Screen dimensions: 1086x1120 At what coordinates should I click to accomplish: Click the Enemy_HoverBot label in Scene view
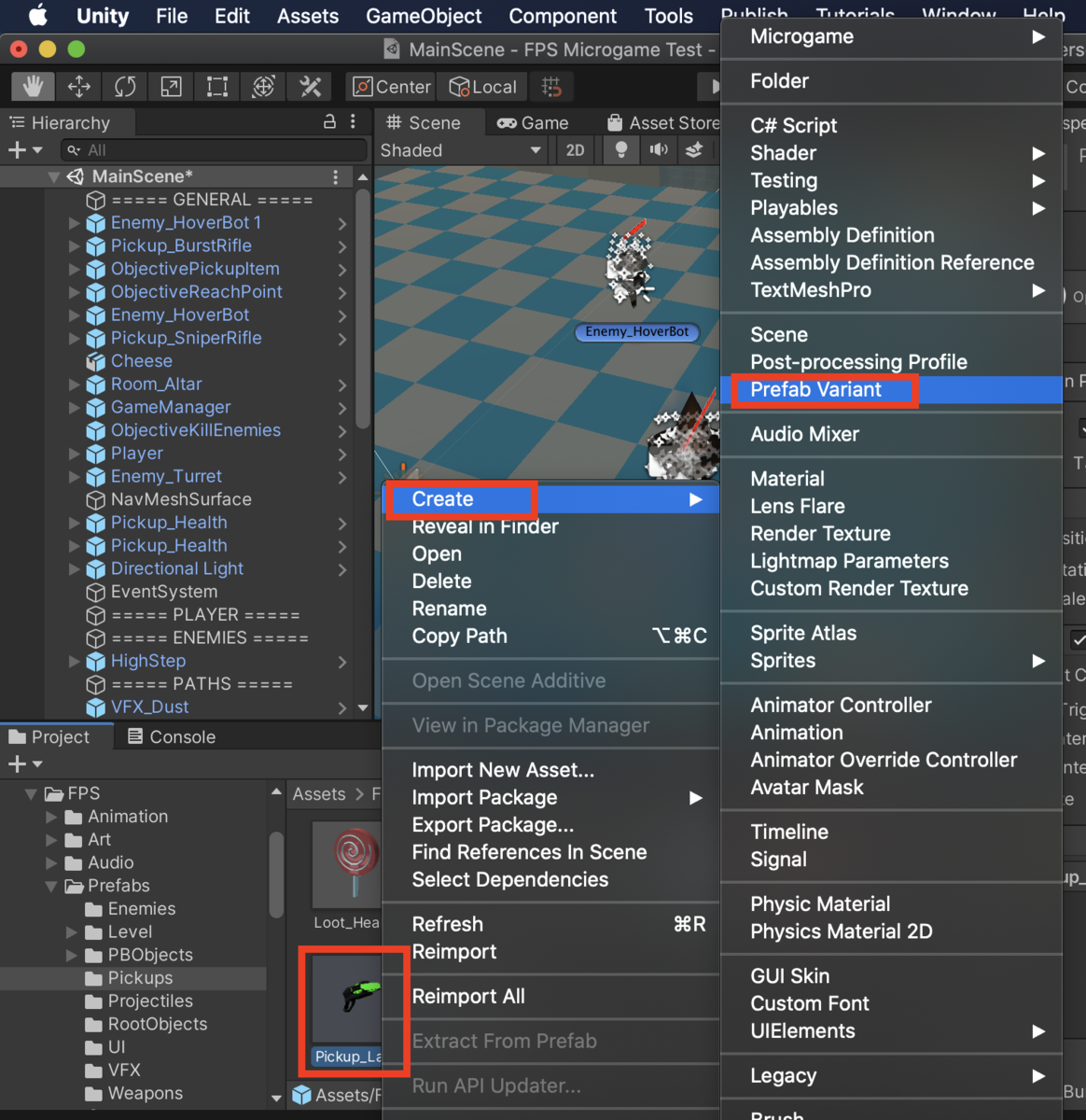pos(636,331)
